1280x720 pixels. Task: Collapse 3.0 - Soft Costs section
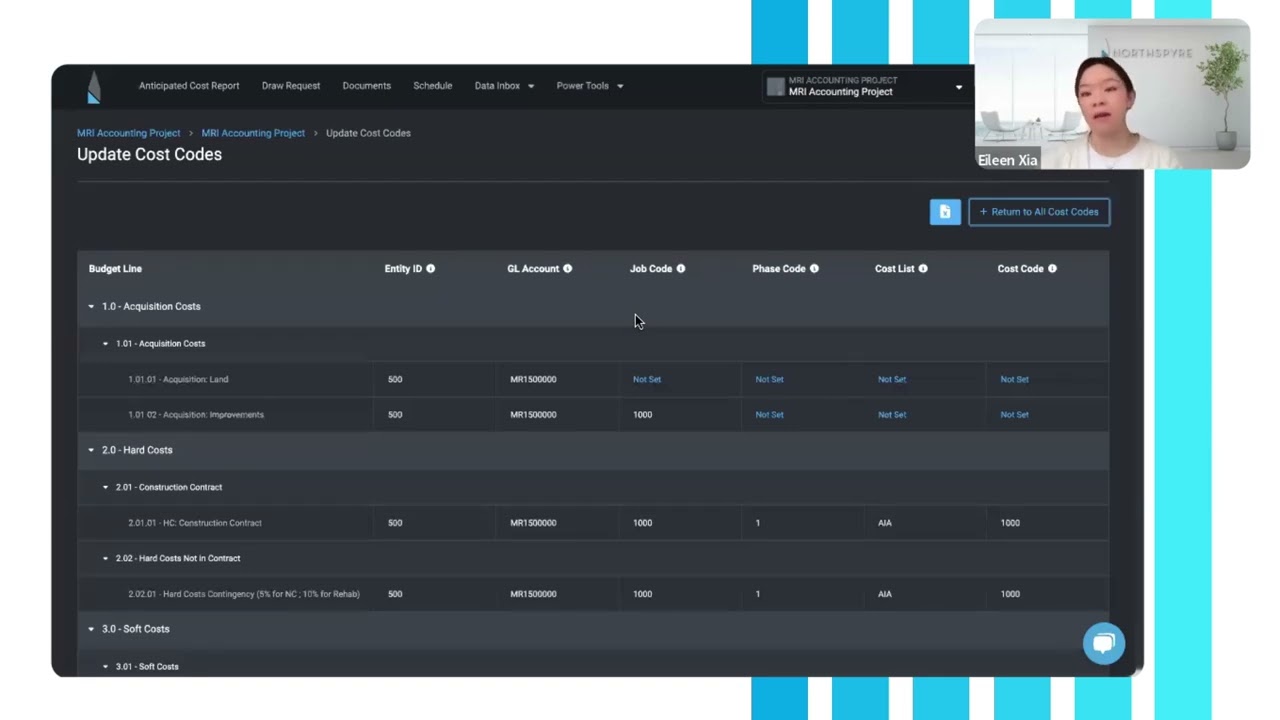[91, 629]
